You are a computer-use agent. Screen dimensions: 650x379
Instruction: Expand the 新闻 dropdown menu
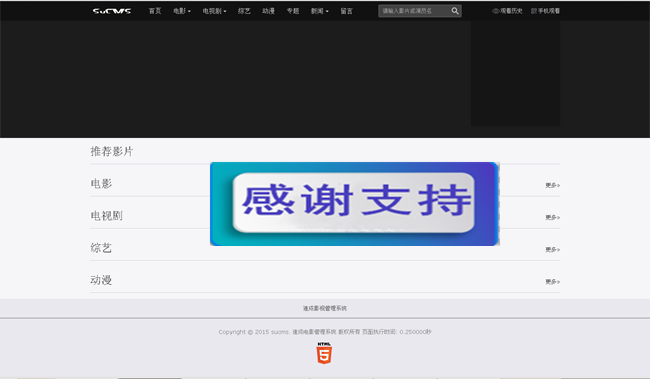point(320,11)
